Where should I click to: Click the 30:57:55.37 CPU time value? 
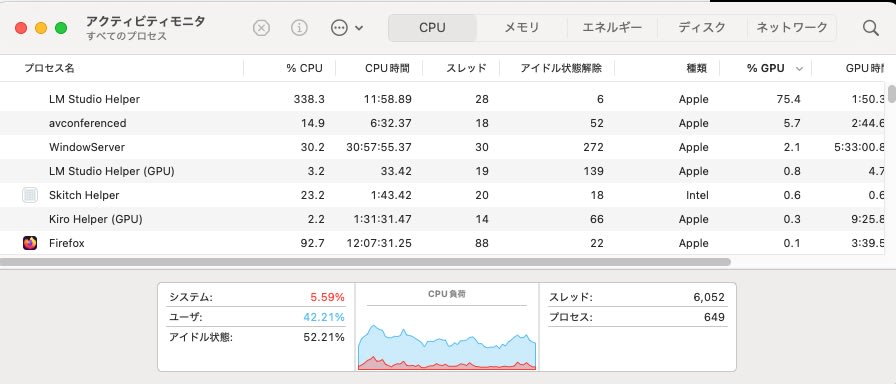click(379, 147)
